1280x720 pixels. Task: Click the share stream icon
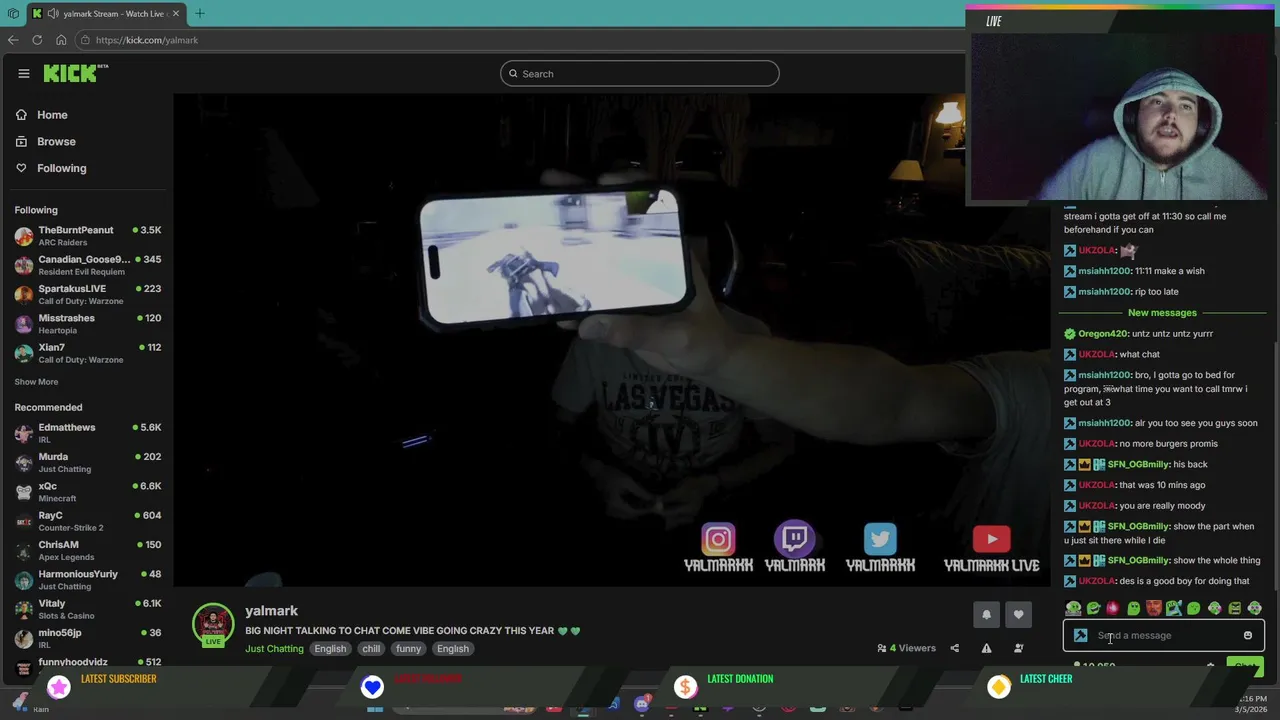pos(954,648)
